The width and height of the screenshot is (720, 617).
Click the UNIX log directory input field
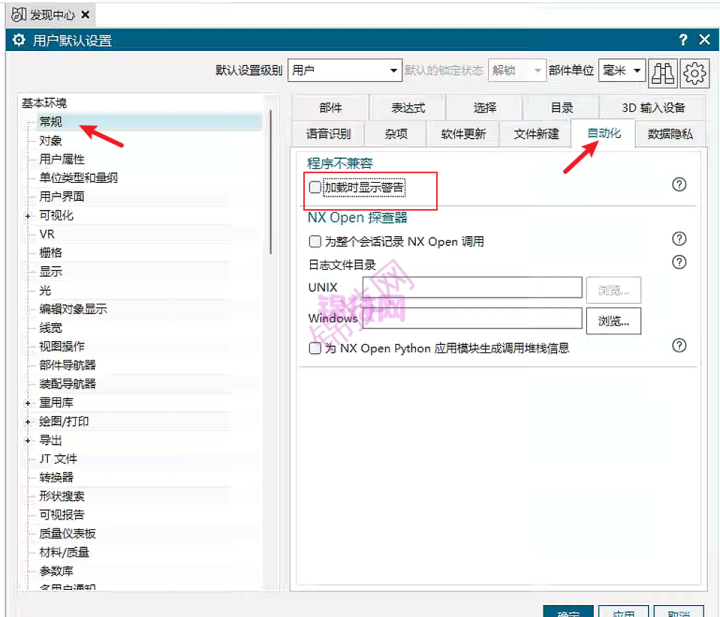(x=472, y=288)
